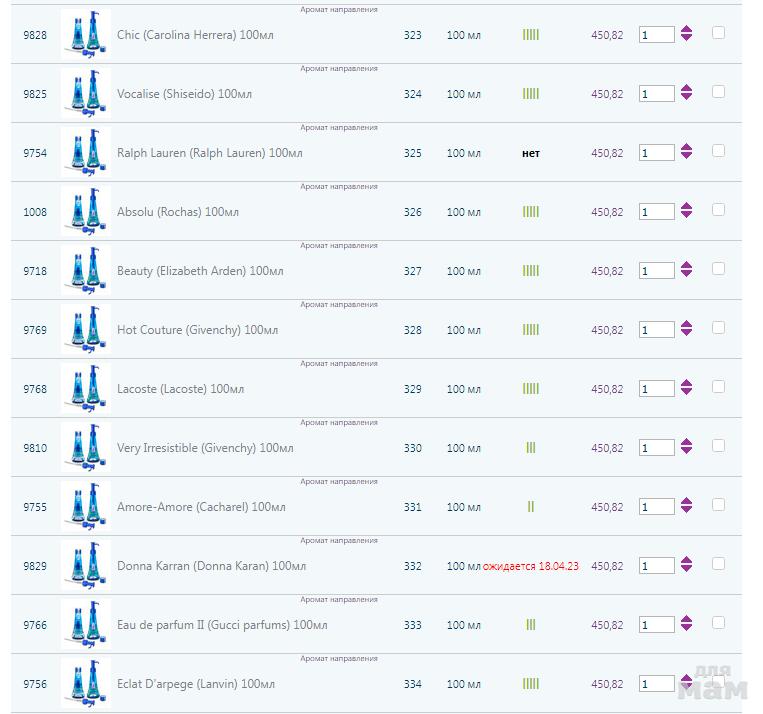Decrease quantity arrow for Ralph Lauren row
This screenshot has width=763, height=714.
pyautogui.click(x=686, y=158)
